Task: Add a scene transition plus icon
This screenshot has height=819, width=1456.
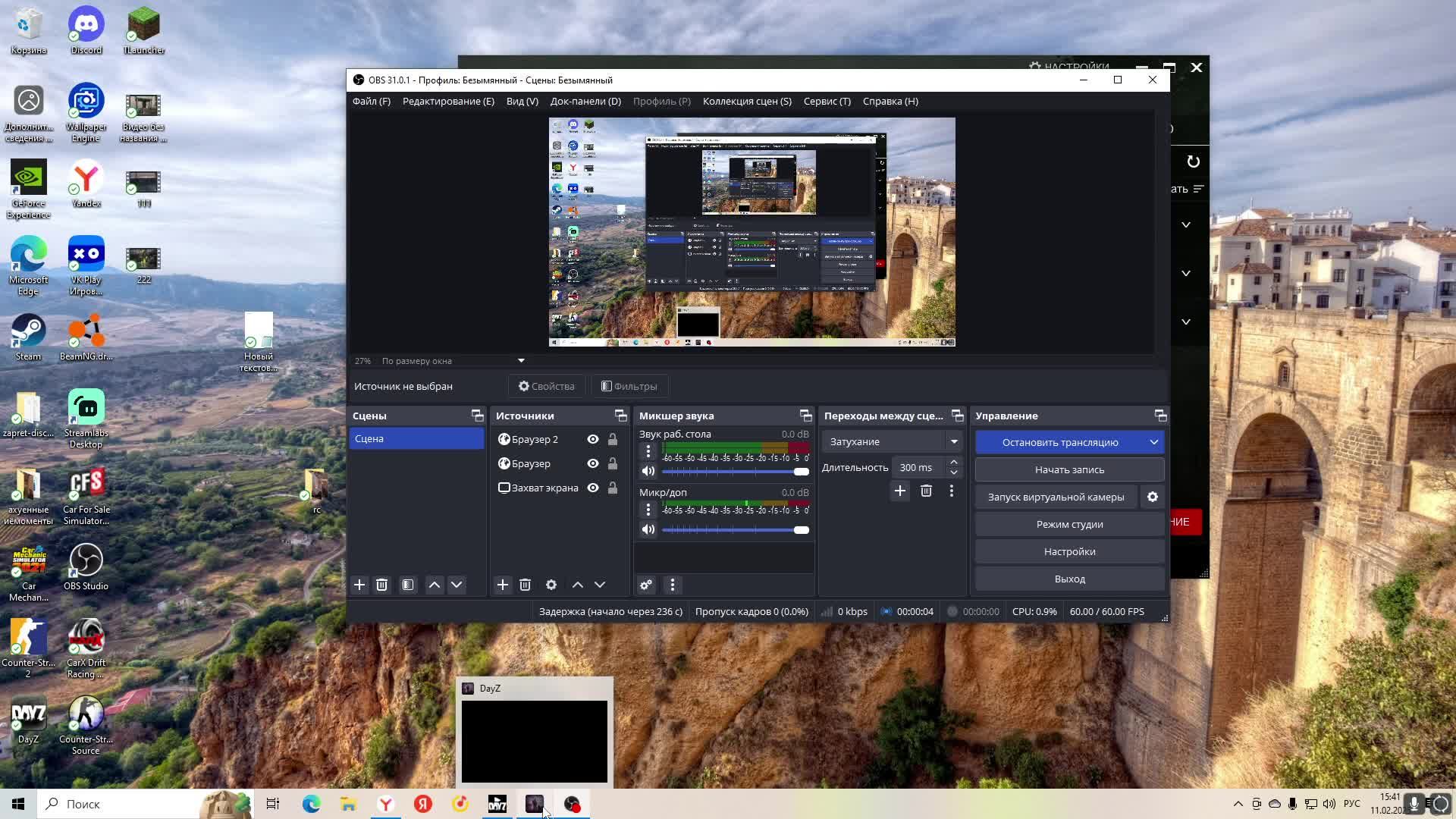Action: (x=900, y=491)
